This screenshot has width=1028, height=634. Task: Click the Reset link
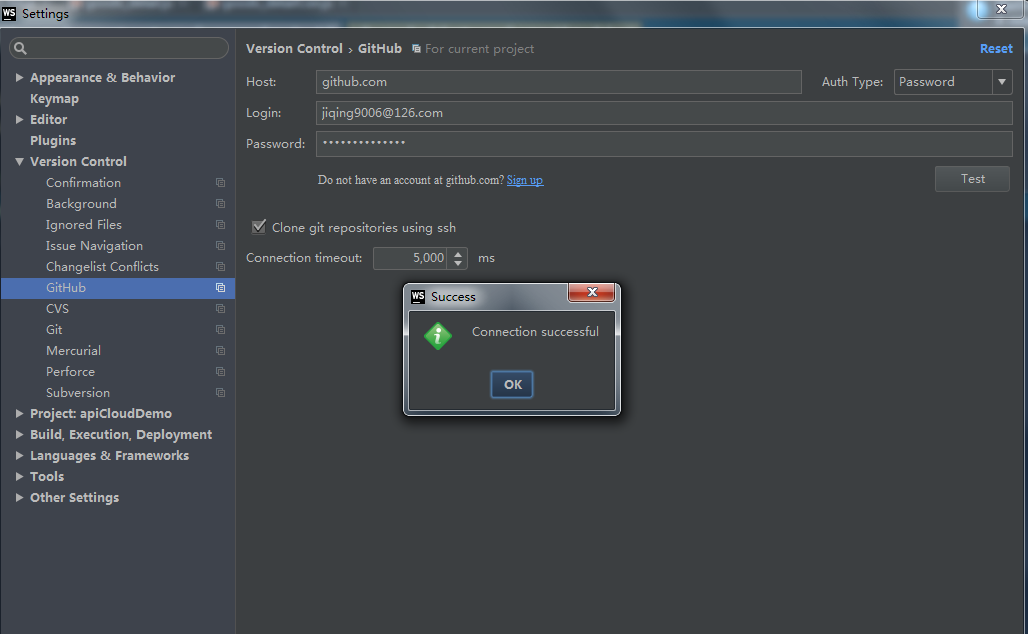pos(996,49)
